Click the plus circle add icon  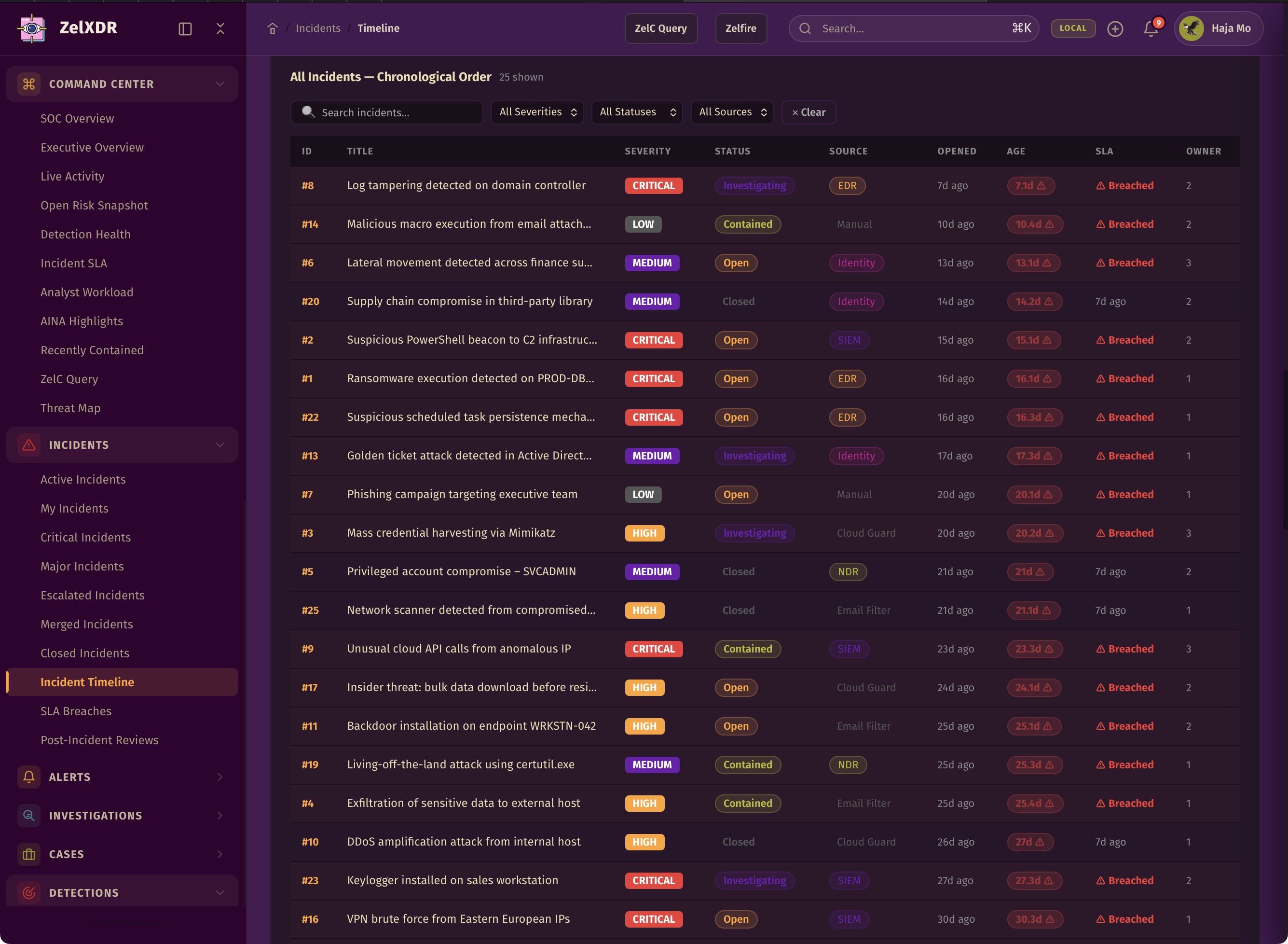[1115, 28]
